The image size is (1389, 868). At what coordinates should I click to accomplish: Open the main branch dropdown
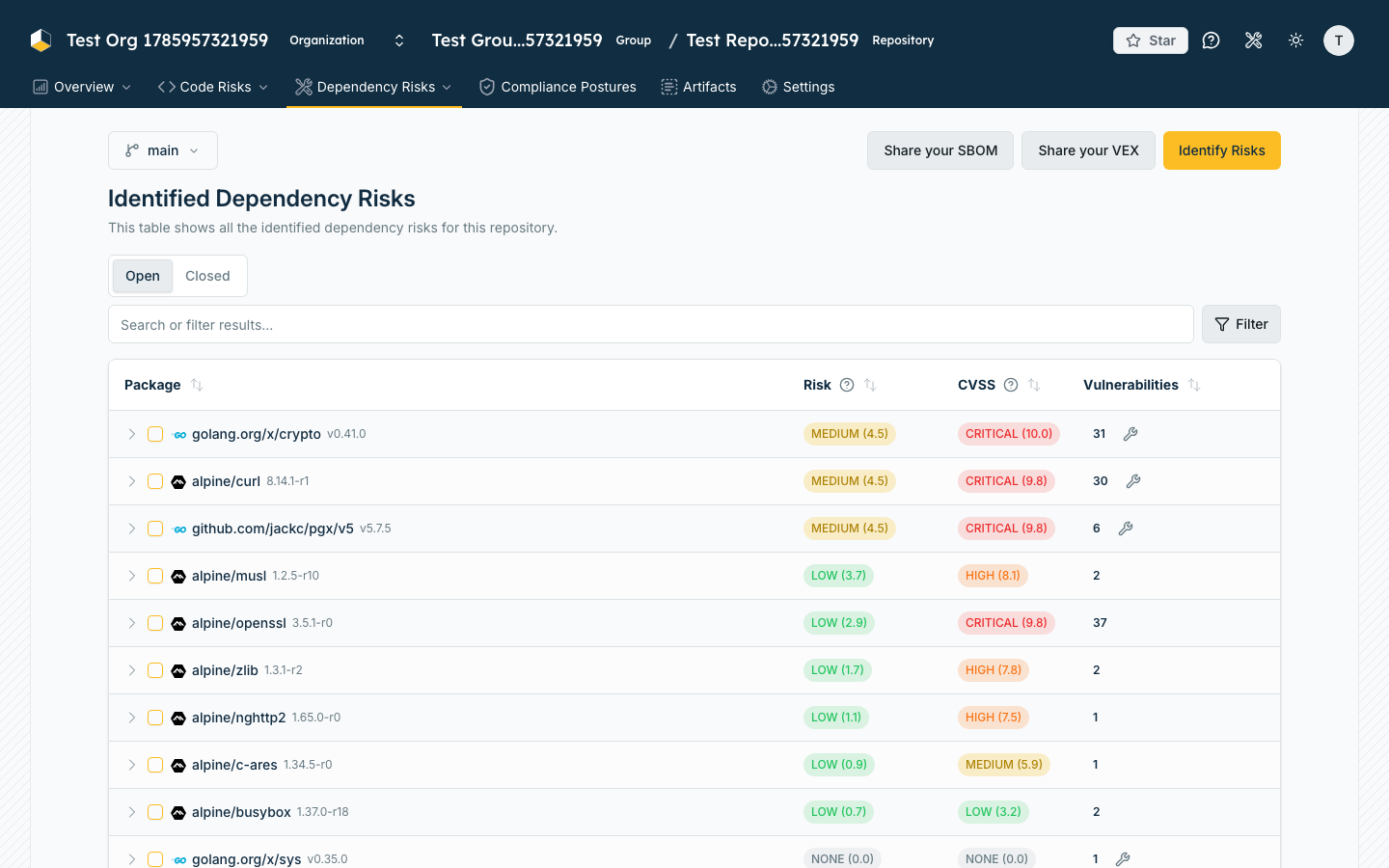[x=163, y=150]
